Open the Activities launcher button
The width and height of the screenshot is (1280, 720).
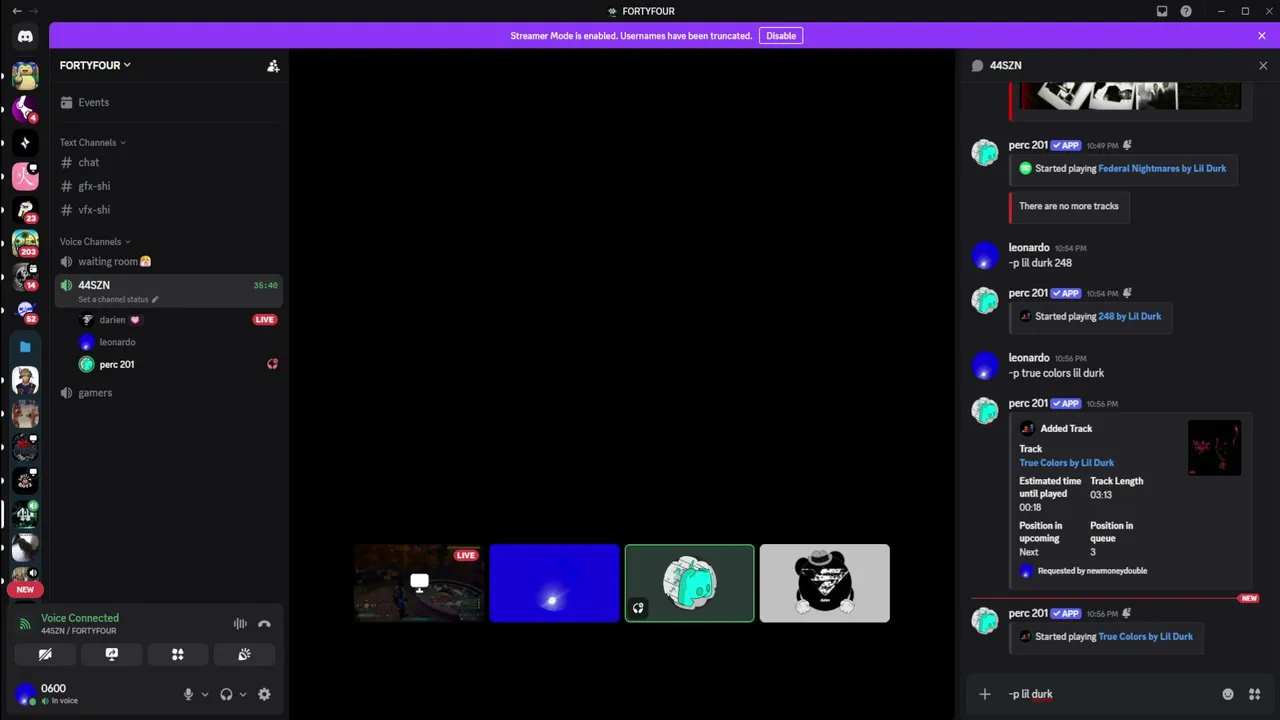pyautogui.click(x=178, y=654)
